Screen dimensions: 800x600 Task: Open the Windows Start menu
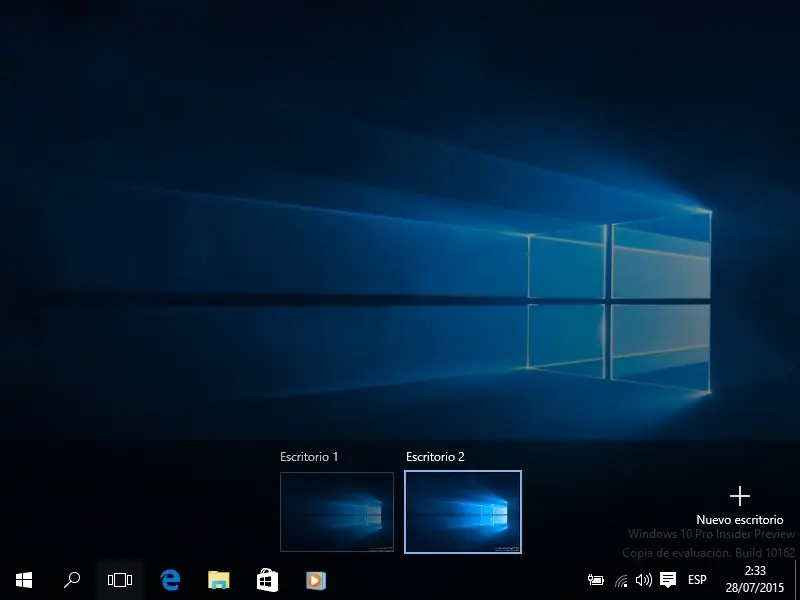24,580
